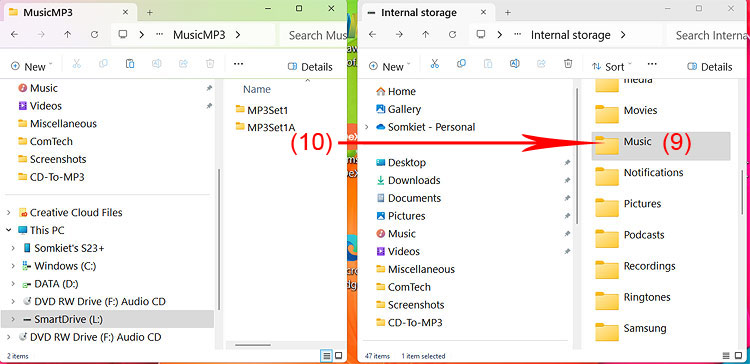Switch to details list view in MusicMP3

326,355
